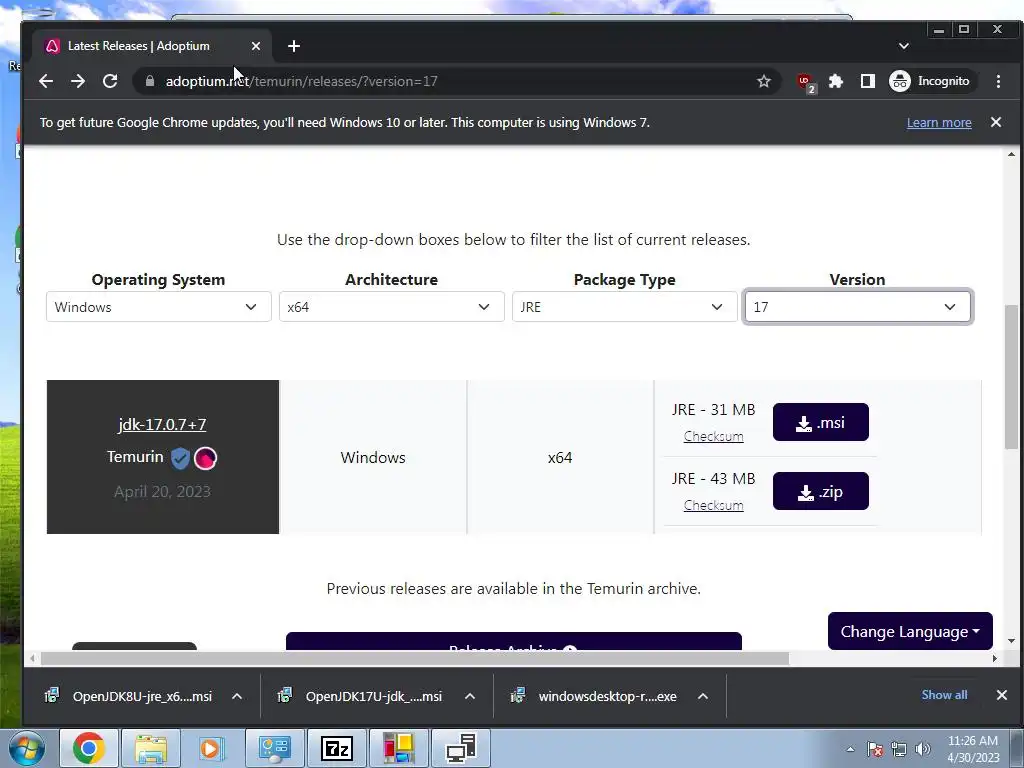Click the Release Archive button
This screenshot has height=768, width=1024.
coord(513,642)
